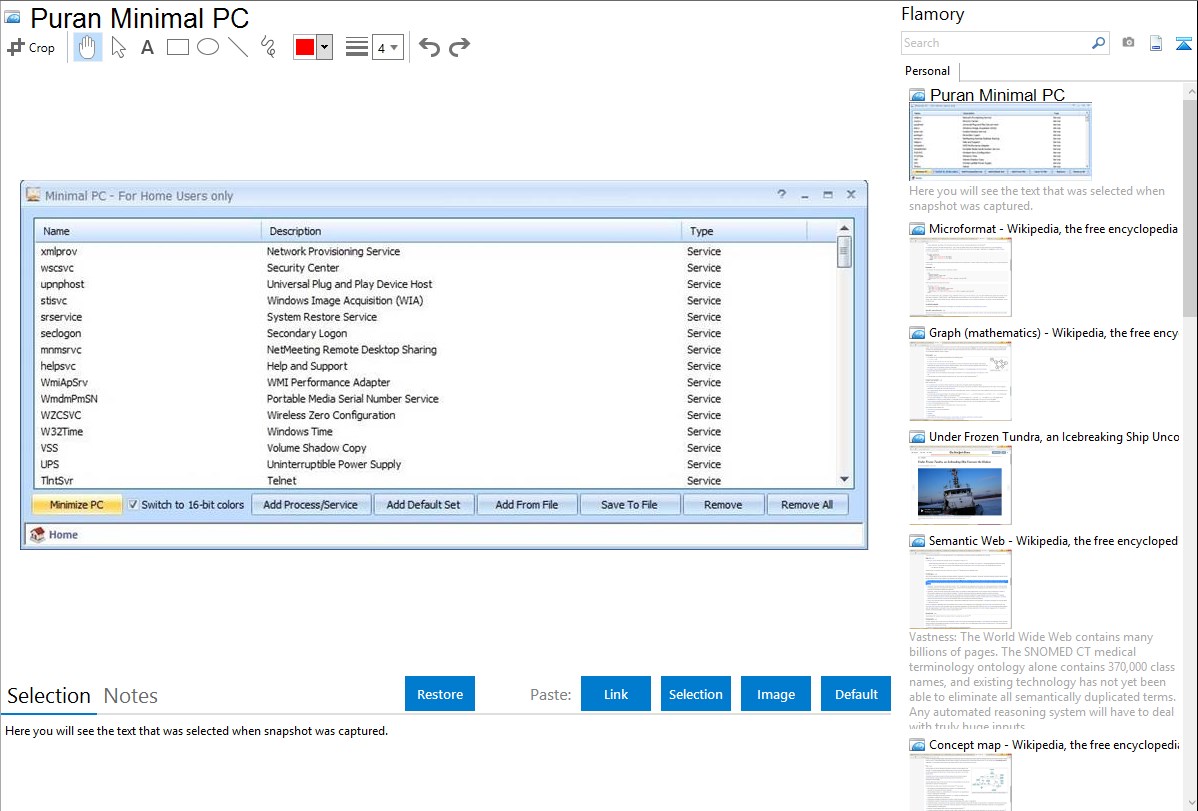This screenshot has height=811, width=1198.
Task: Select the seclogon row
Action: point(435,333)
